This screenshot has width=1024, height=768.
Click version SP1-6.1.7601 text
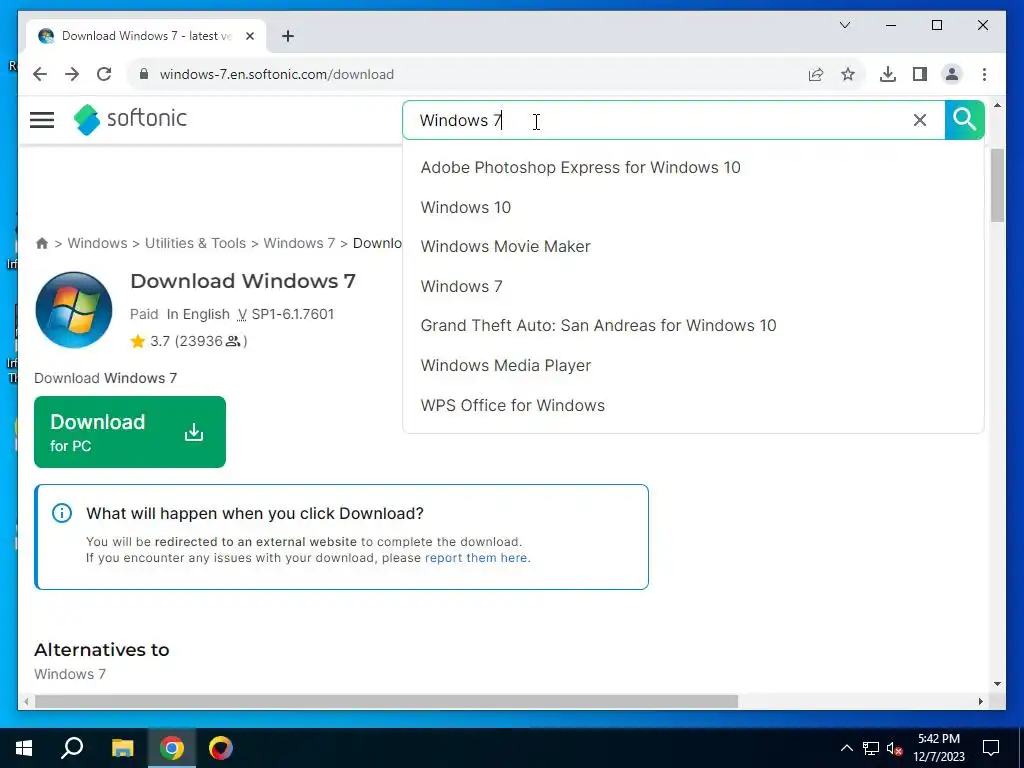(293, 314)
